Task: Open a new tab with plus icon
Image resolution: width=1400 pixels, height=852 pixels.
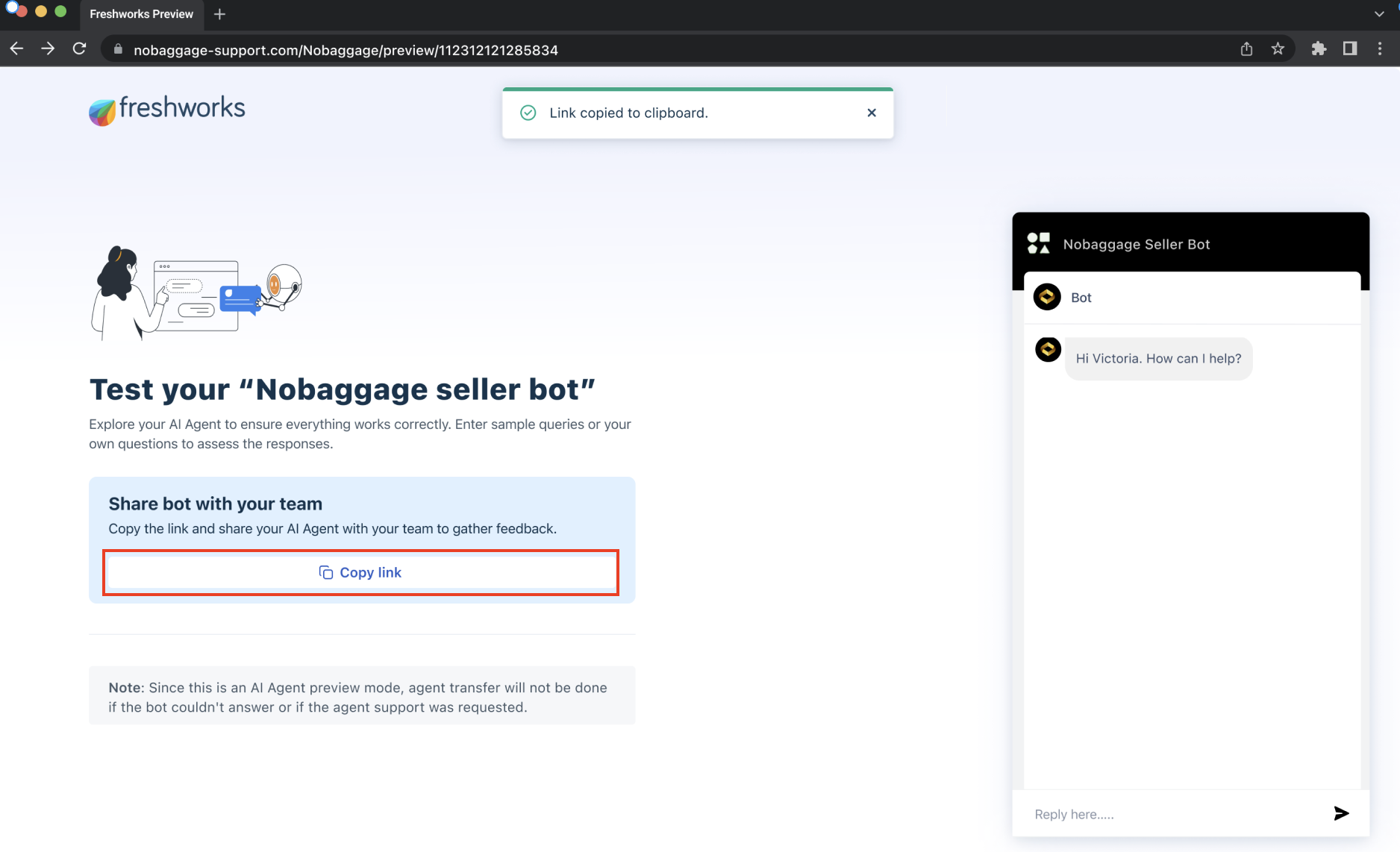Action: (219, 14)
